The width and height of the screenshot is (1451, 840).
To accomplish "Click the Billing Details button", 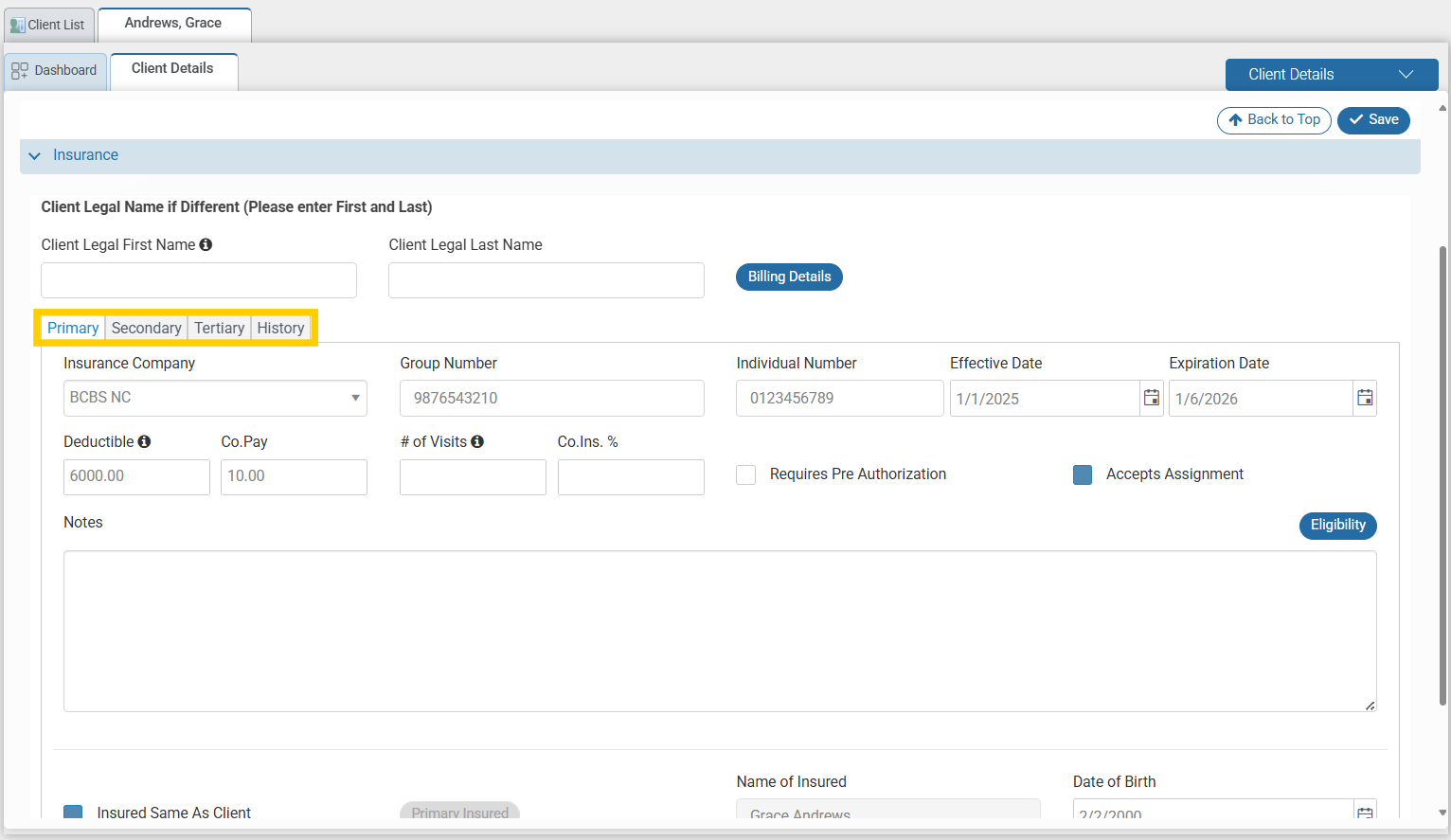I will (789, 277).
